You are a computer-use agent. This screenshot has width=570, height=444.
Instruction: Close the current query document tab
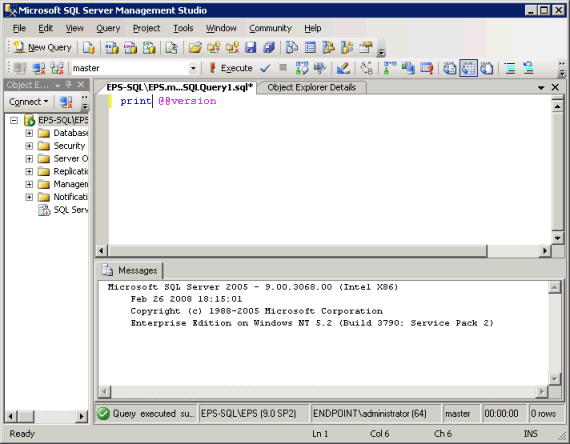tap(555, 87)
